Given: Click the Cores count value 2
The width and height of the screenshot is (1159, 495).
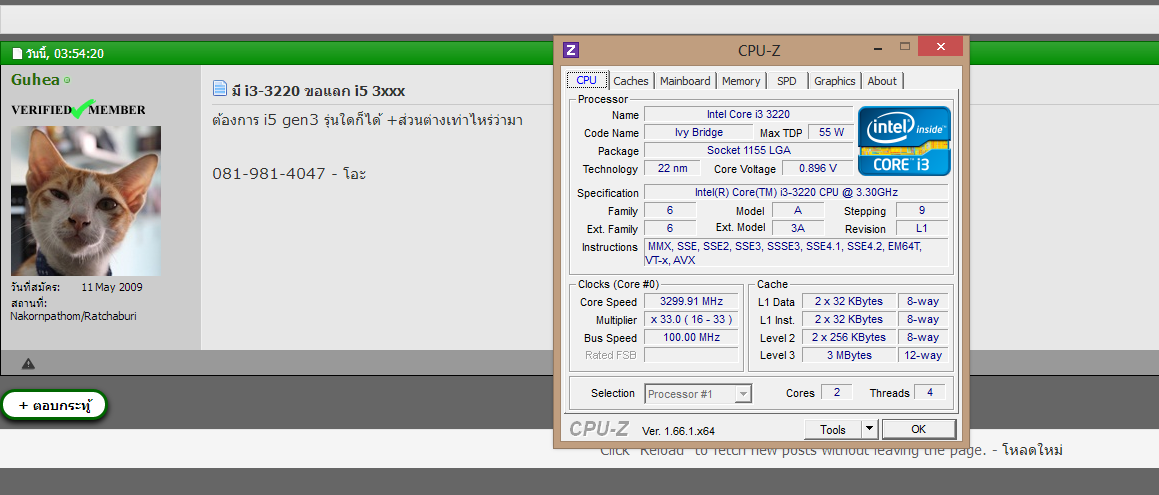Looking at the screenshot, I should coord(837,392).
